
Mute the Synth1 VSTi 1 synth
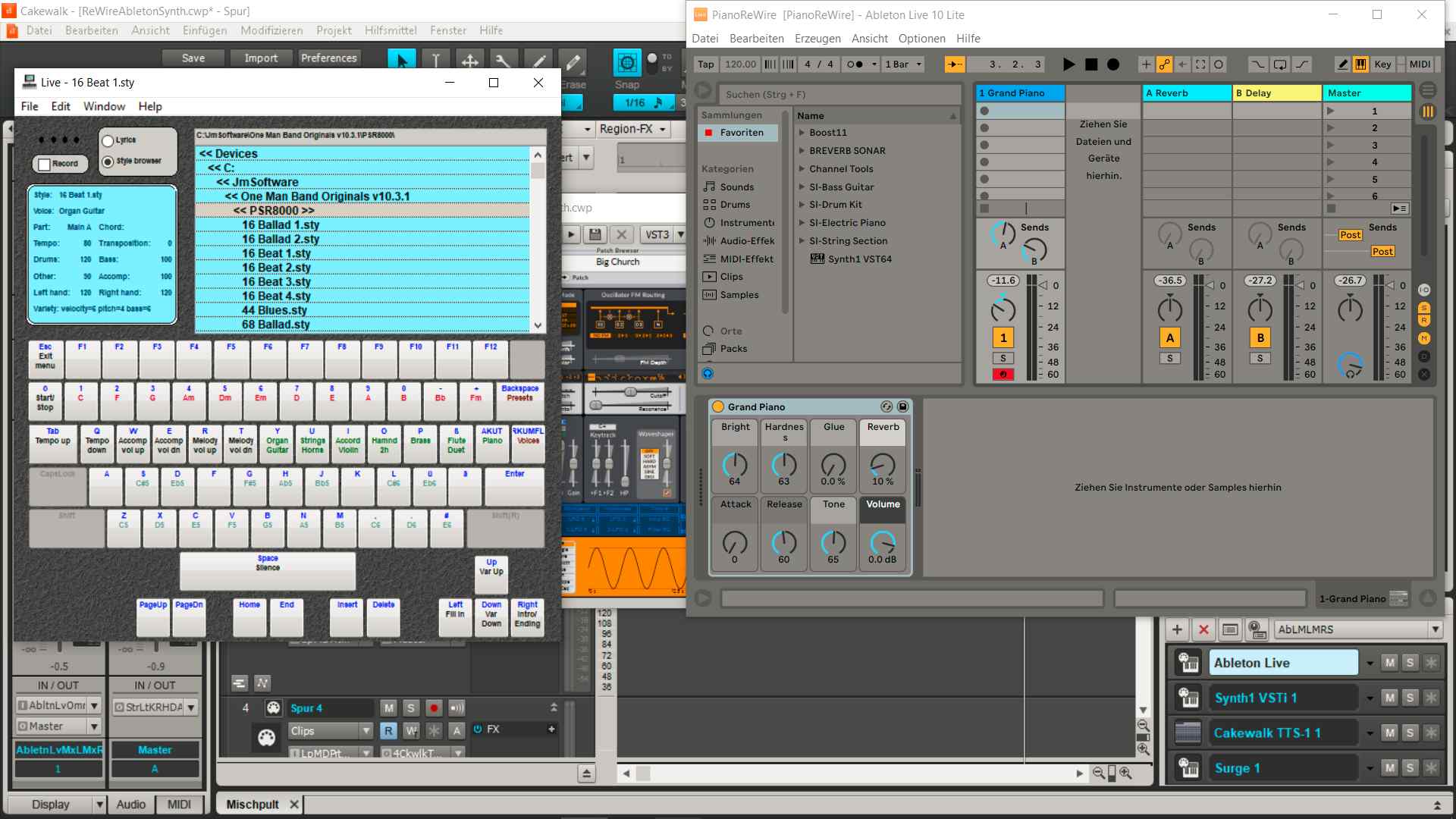click(x=1389, y=698)
